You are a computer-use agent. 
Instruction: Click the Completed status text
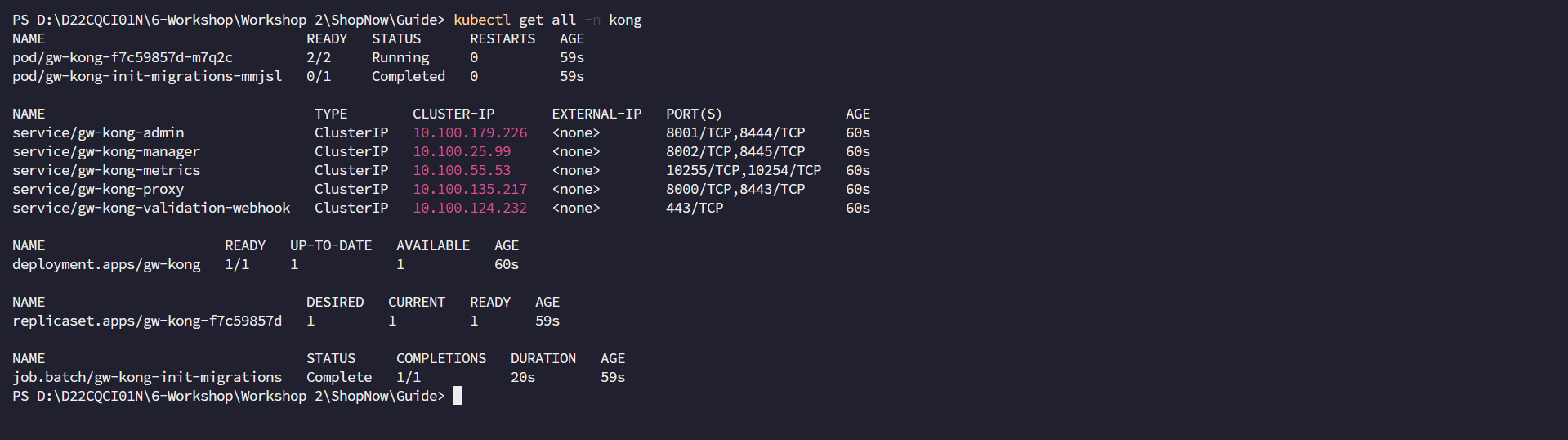pyautogui.click(x=409, y=76)
